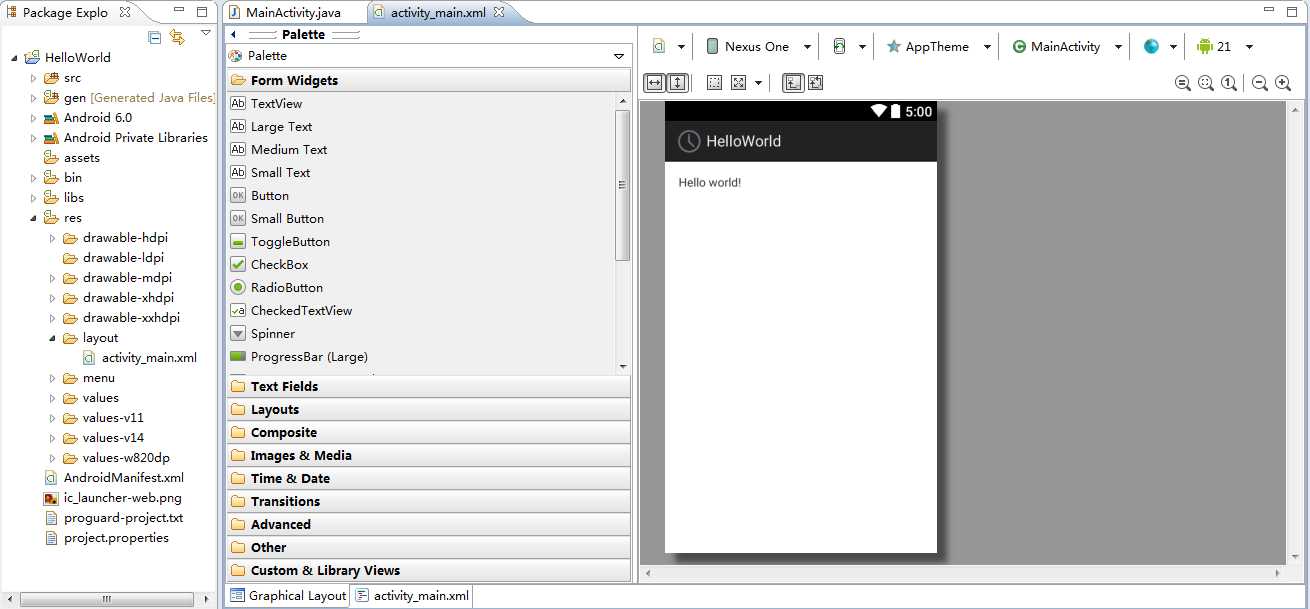1310x609 pixels.
Task: Click Hello world! text in preview
Action: click(710, 182)
